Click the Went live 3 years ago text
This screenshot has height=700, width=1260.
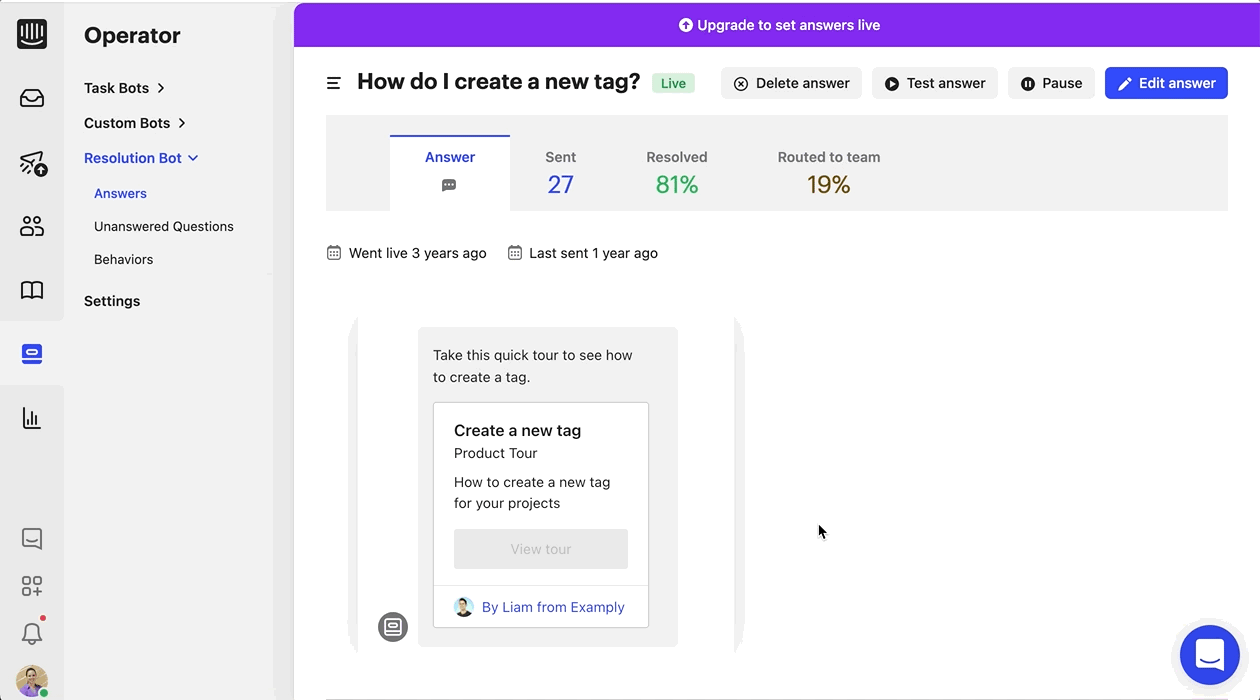point(418,253)
